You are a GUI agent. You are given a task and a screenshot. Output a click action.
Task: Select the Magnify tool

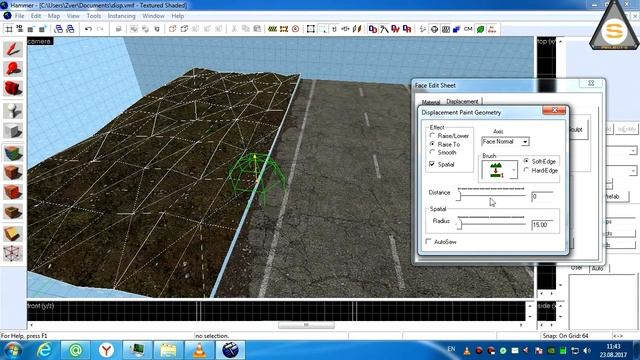13,69
